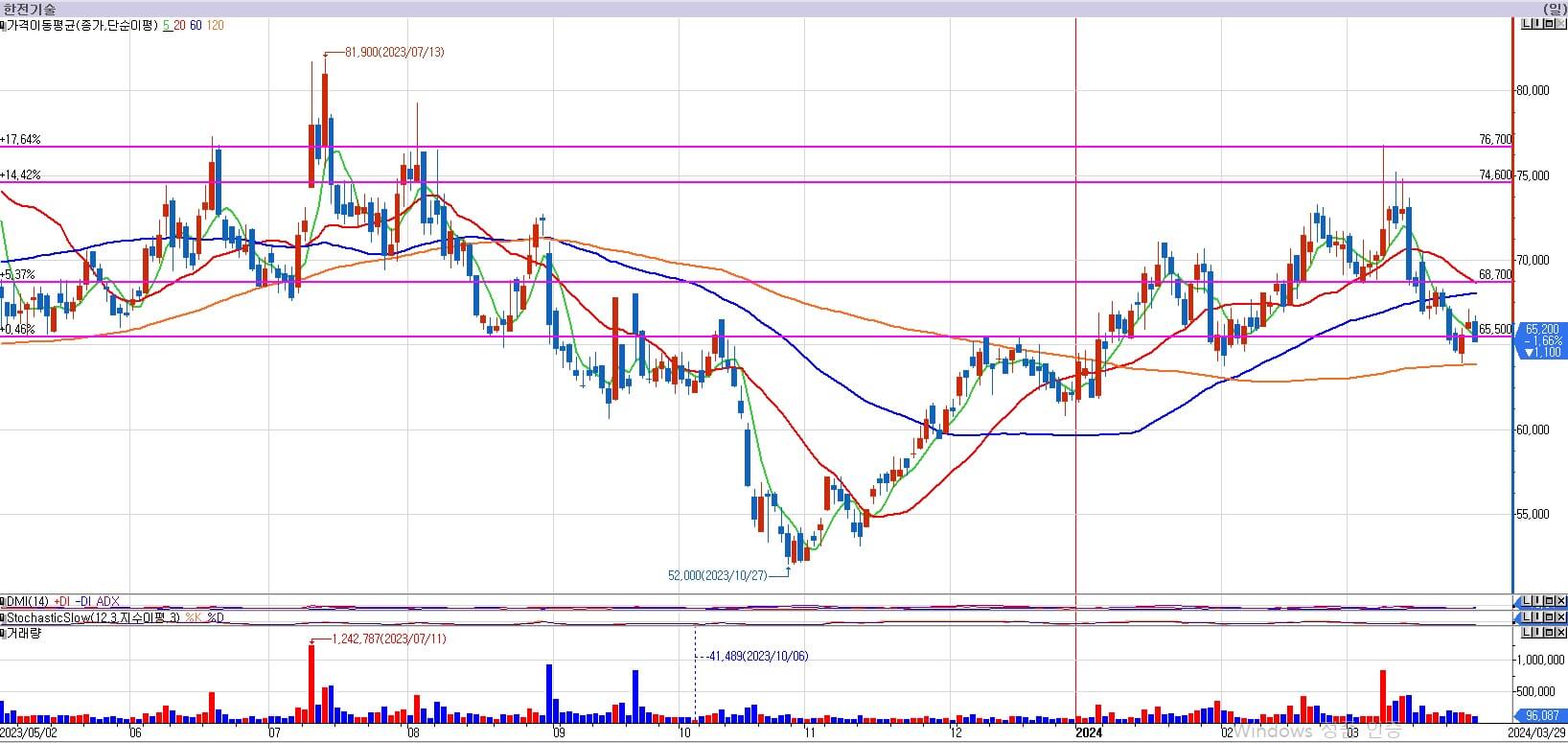Click the small marker icon before 가격이동평균
The height and width of the screenshot is (743, 1568).
click(x=4, y=25)
